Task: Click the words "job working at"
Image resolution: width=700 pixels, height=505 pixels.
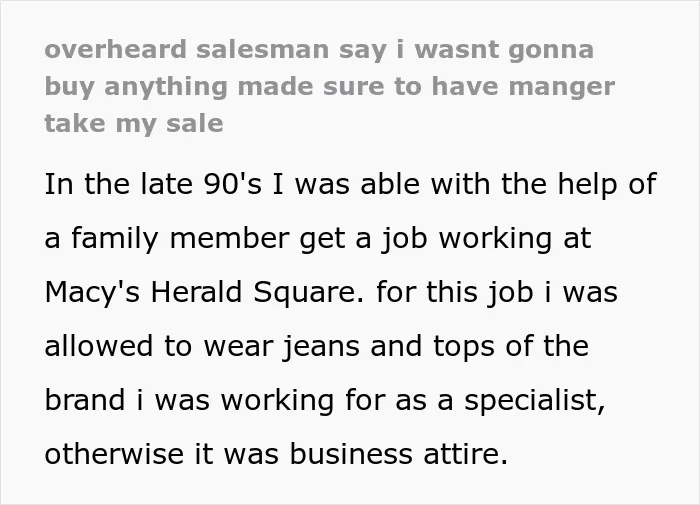Action: pos(487,239)
